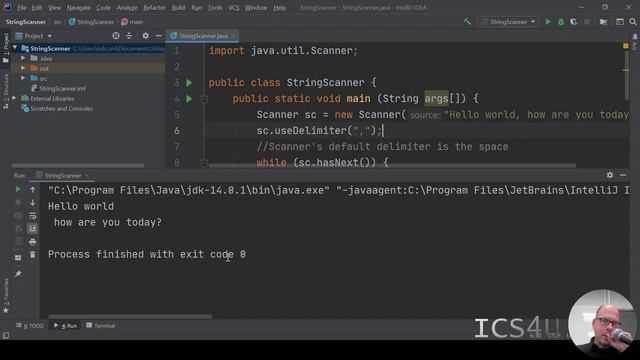Screen dimensions: 640x360
Task: Run StringScanner with the green toolbar arrow
Action: click(548, 22)
